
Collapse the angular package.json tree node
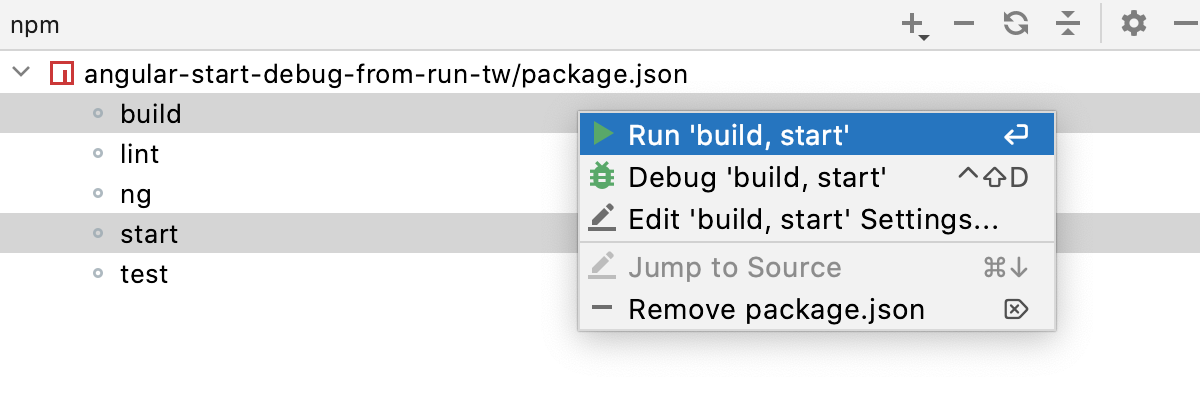(21, 74)
